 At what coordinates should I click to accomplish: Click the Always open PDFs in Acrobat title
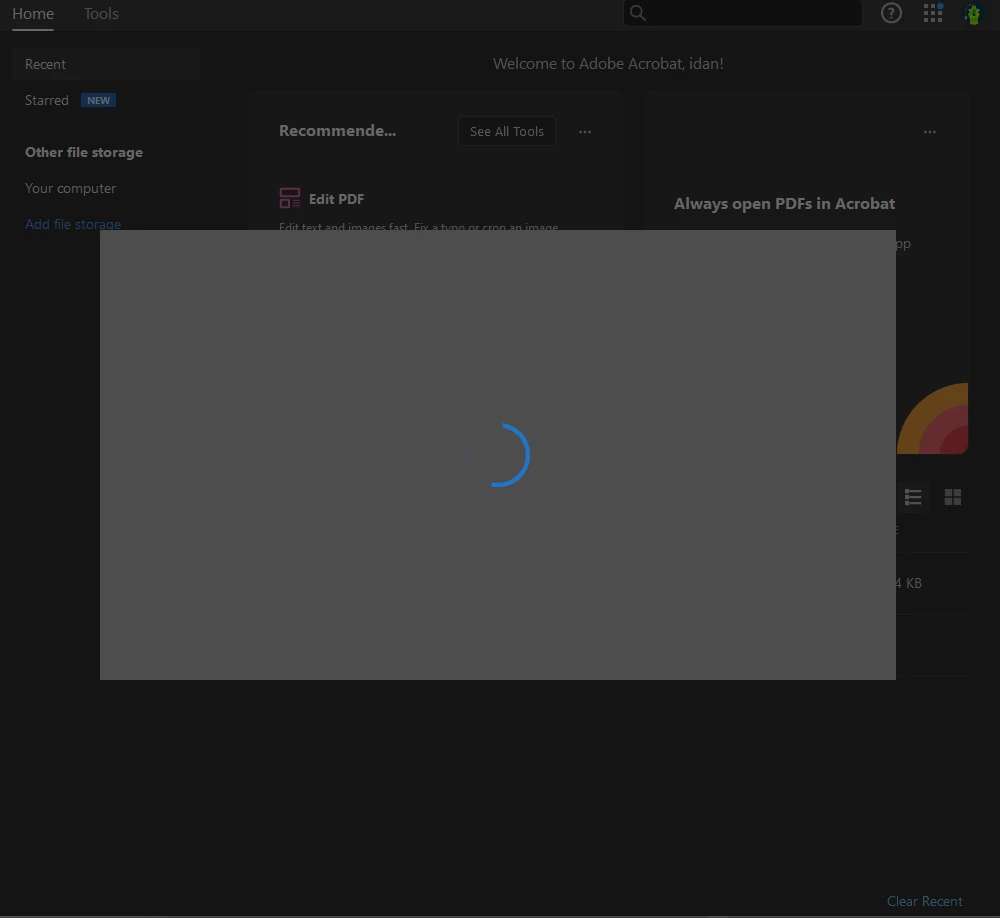pos(784,204)
